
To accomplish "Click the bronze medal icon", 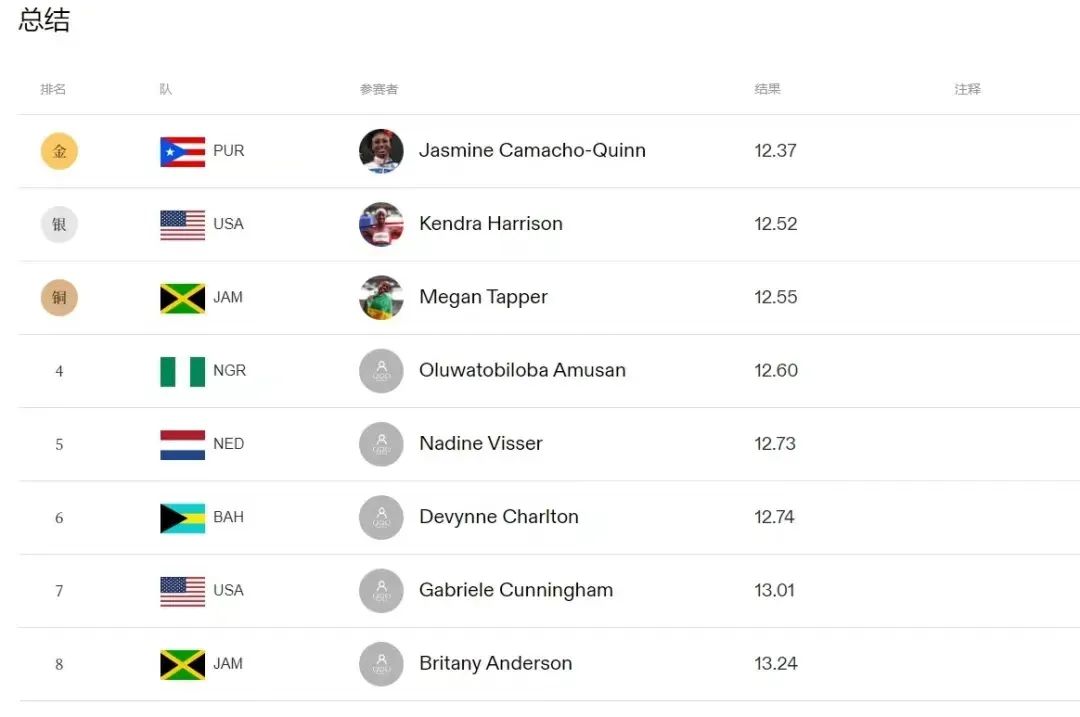I will tap(59, 297).
